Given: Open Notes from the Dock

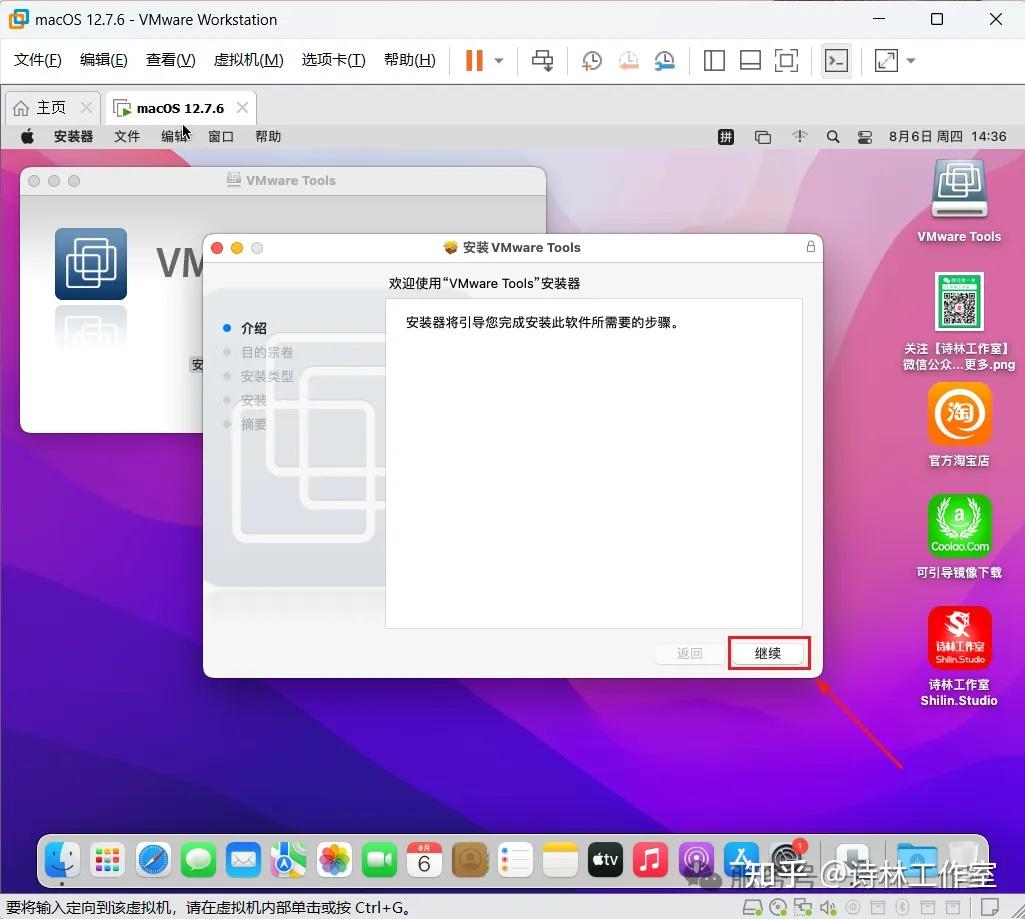Looking at the screenshot, I should [x=560, y=859].
